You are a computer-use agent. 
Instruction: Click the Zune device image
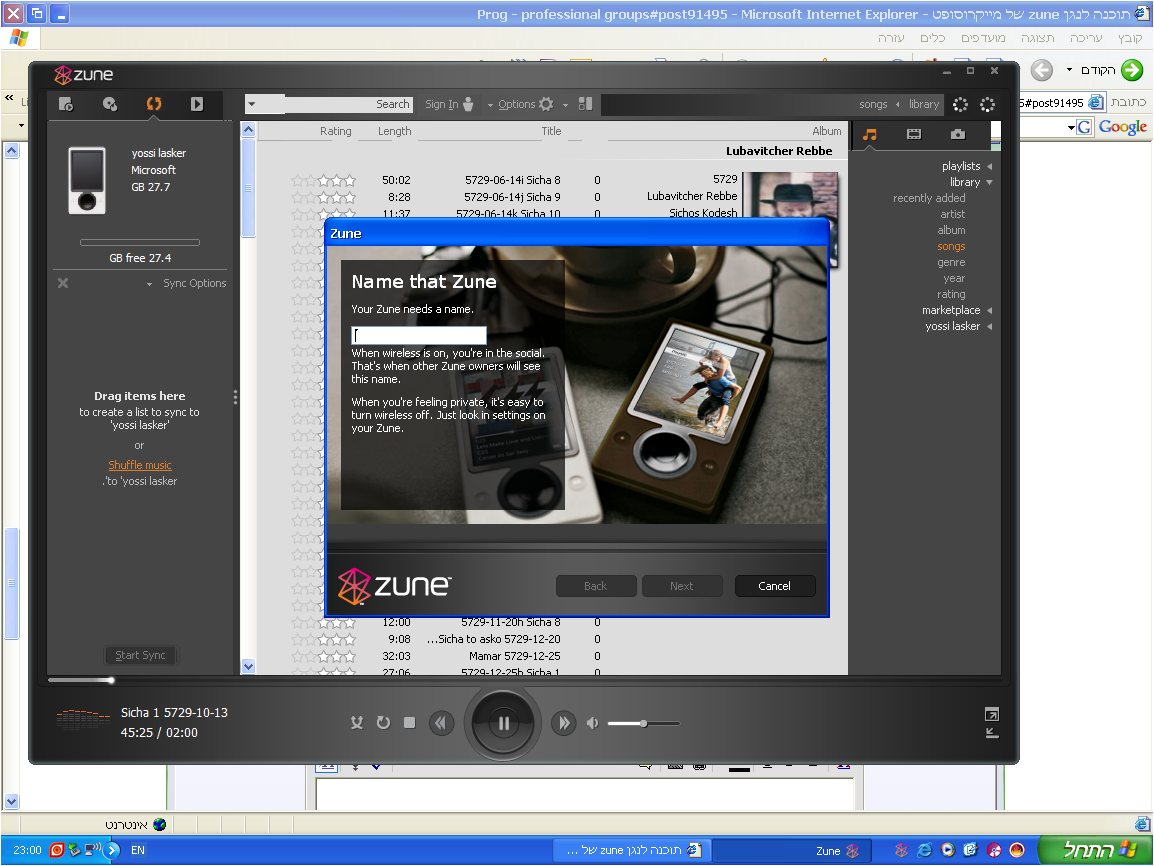(87, 180)
